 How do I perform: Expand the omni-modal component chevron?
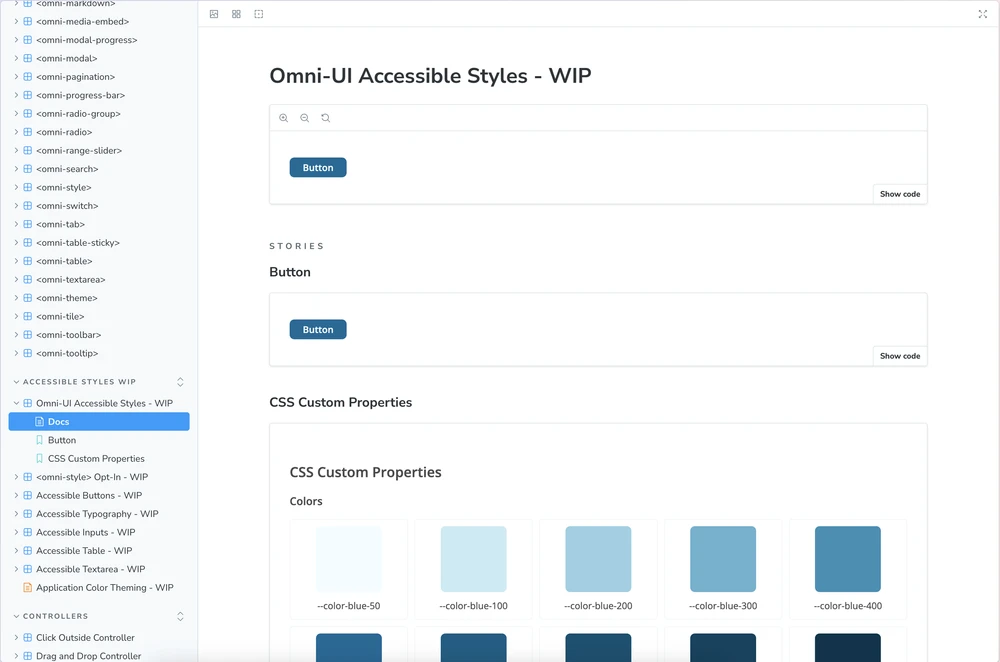17,58
